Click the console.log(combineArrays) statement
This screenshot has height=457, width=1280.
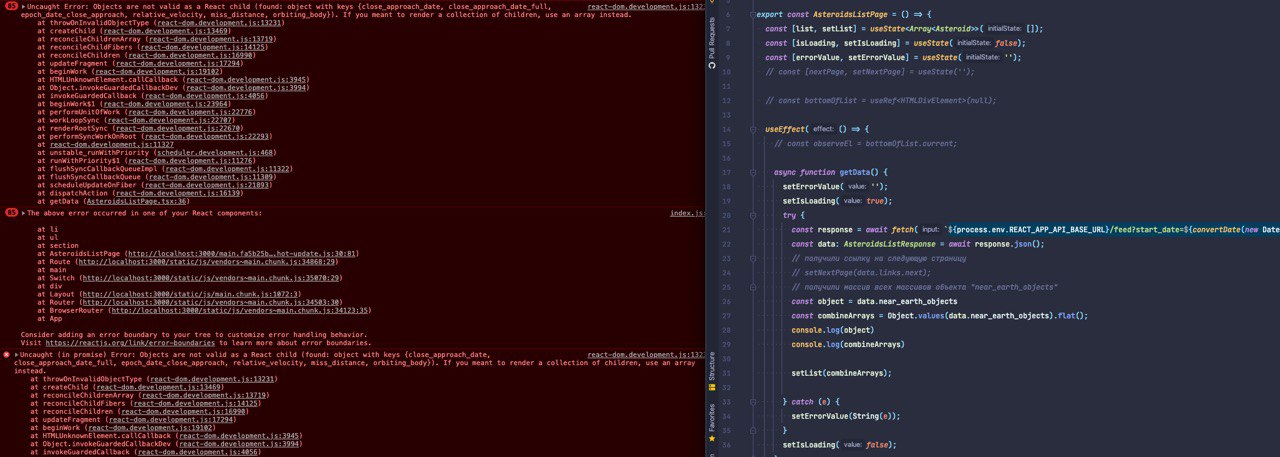(x=848, y=344)
